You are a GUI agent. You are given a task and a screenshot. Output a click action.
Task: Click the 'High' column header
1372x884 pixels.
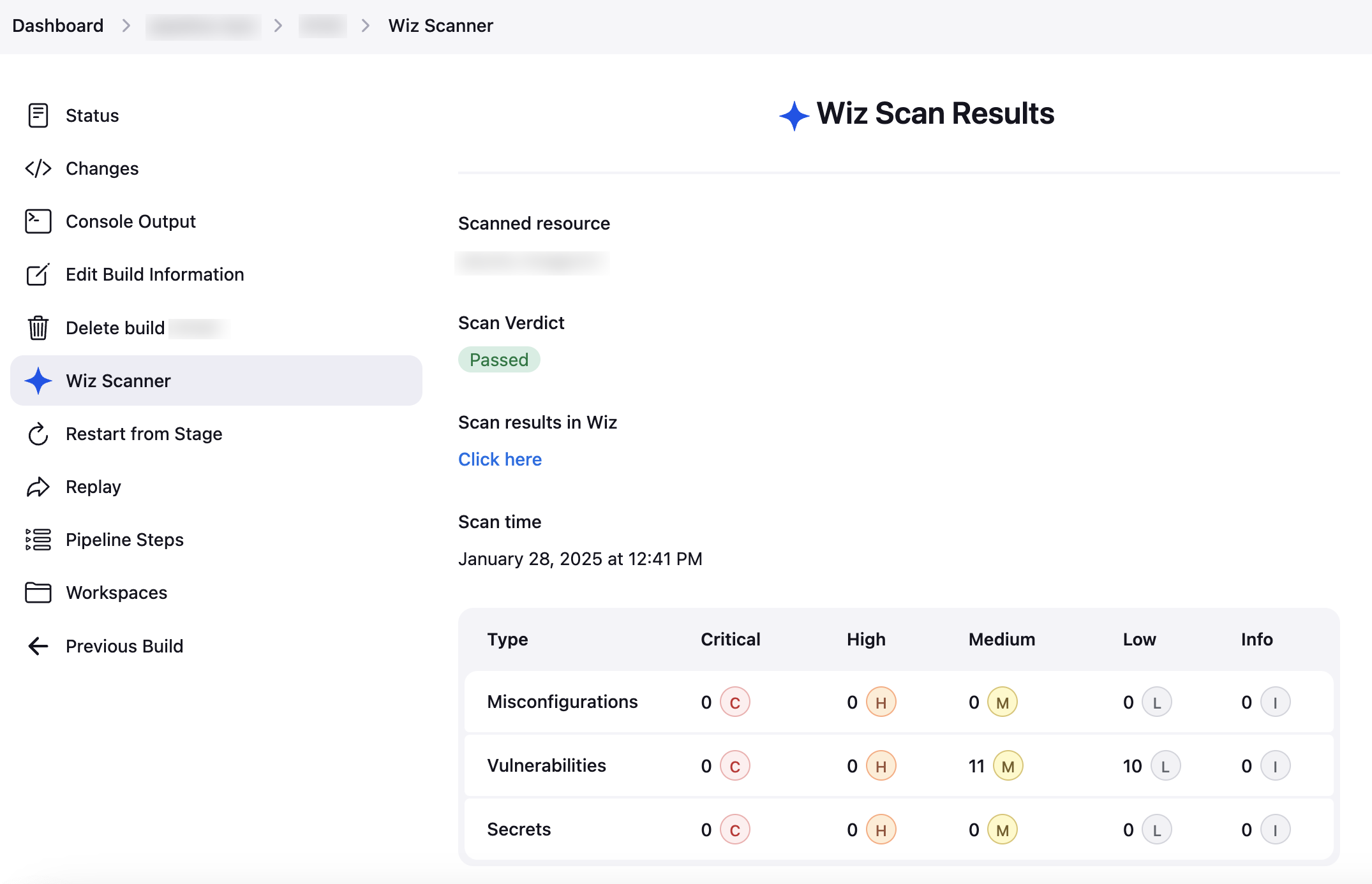click(866, 639)
